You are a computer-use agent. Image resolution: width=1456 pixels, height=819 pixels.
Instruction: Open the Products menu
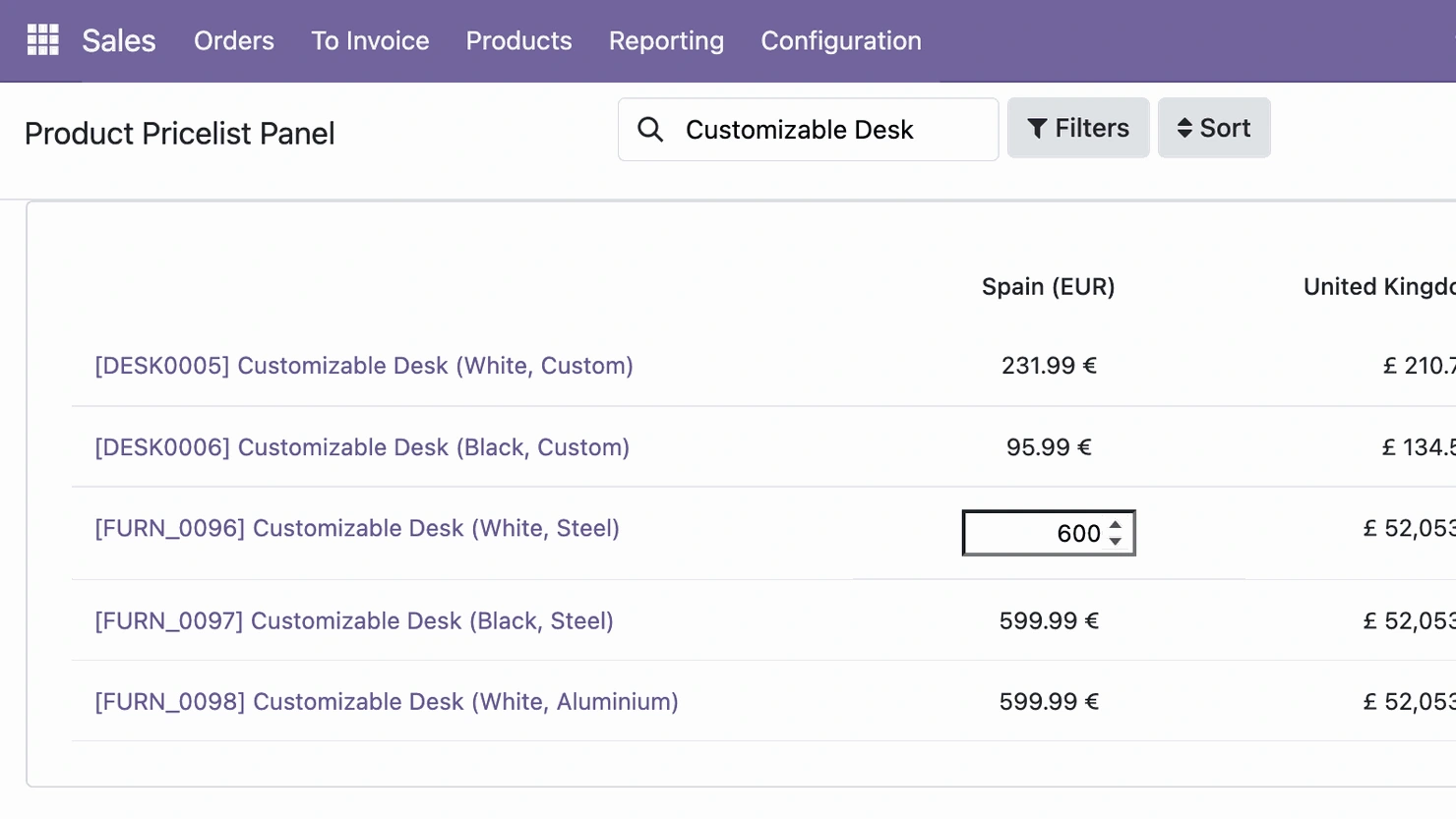518,41
